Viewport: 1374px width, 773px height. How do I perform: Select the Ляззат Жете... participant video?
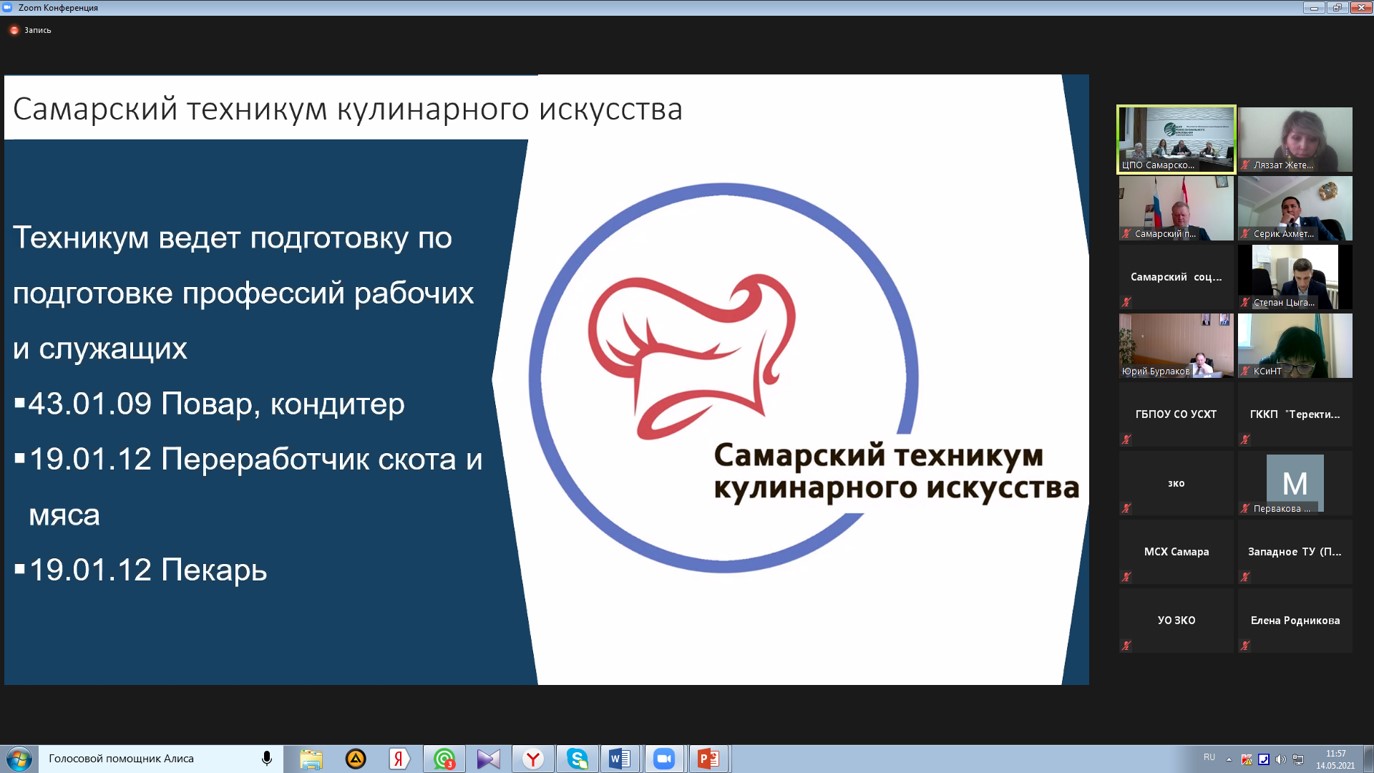point(1295,140)
